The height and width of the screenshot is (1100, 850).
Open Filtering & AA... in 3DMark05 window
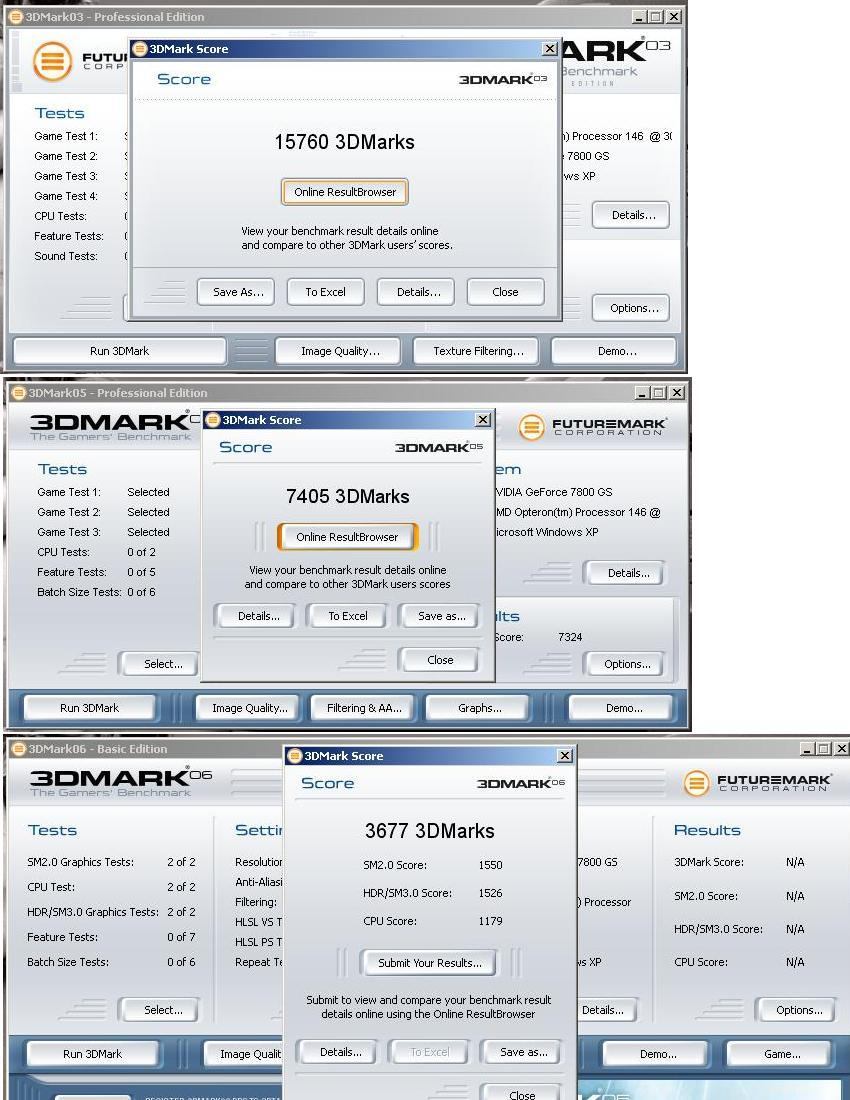[x=364, y=709]
